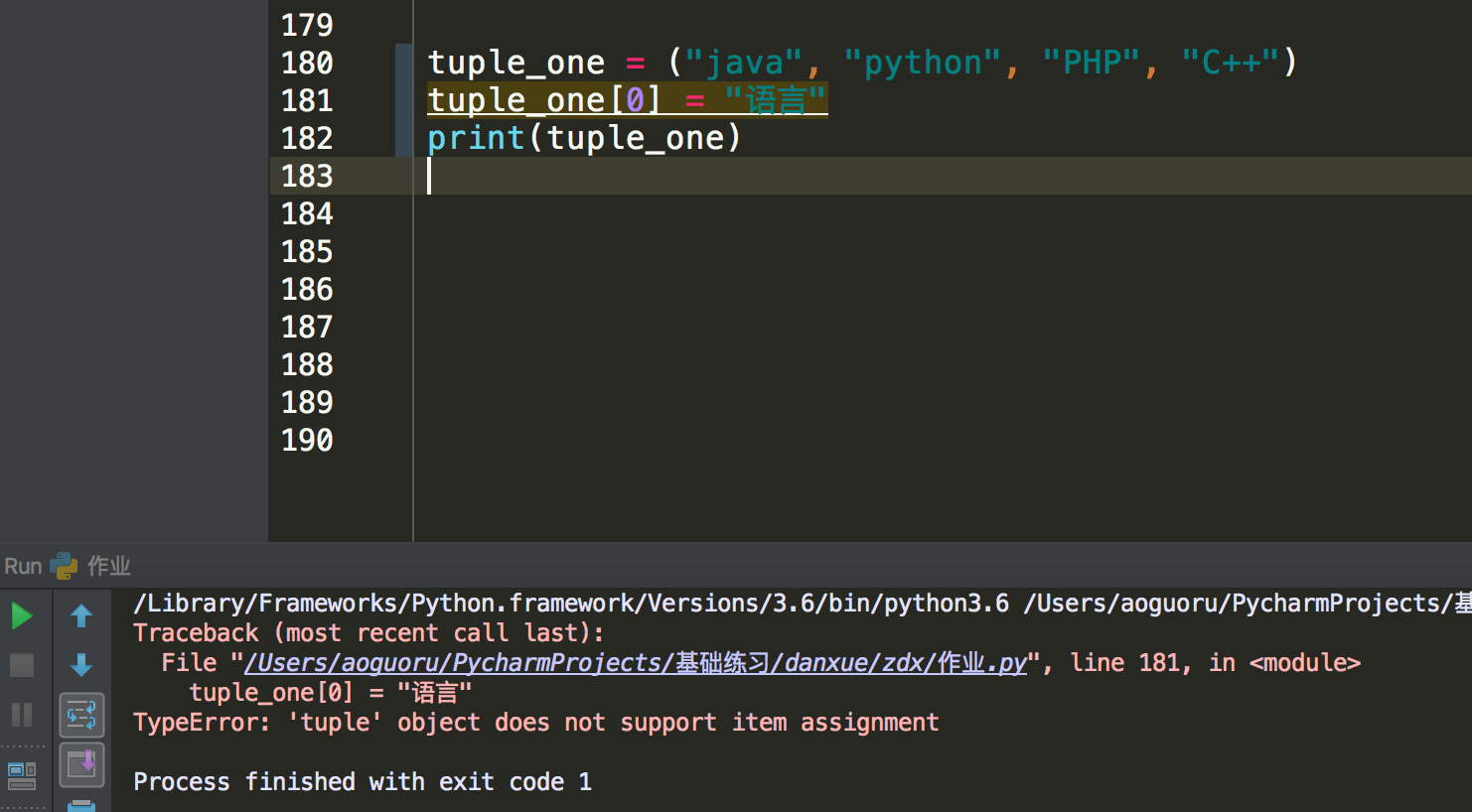Toggle the Scroll to End button
This screenshot has height=812, width=1472.
click(x=81, y=764)
